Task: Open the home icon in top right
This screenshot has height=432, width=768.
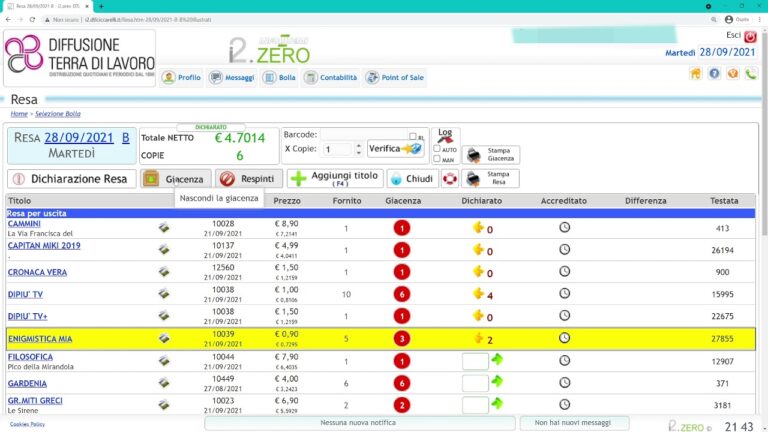Action: 696,73
